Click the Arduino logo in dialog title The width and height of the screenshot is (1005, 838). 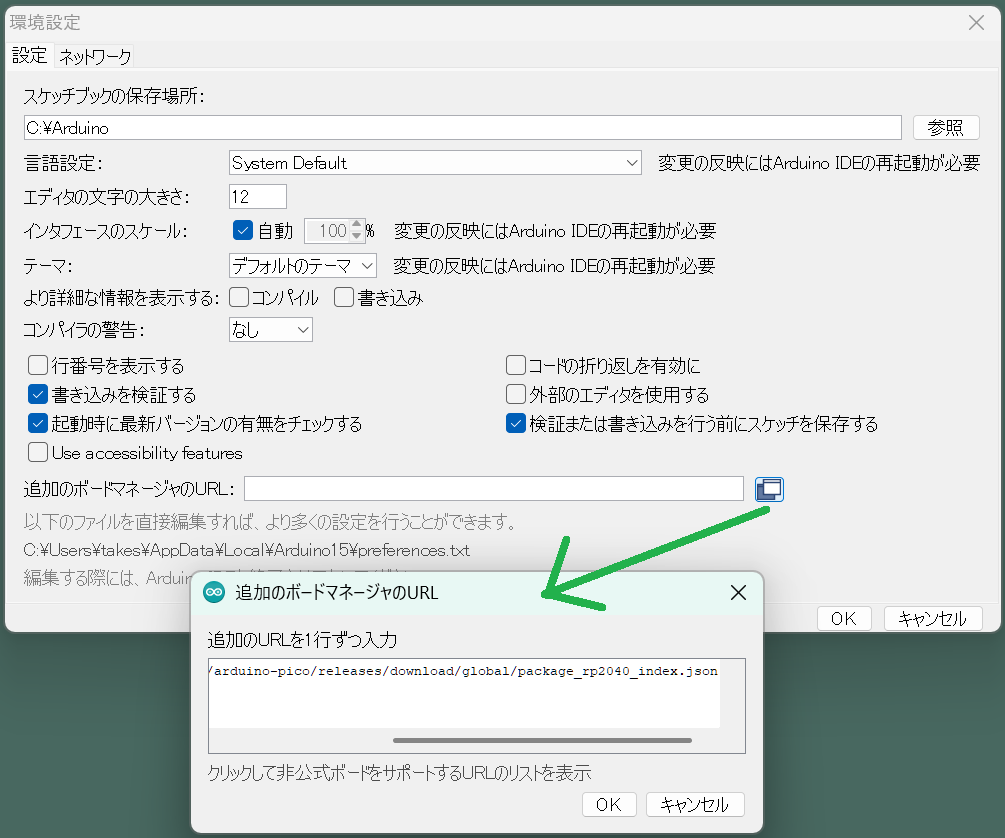214,593
